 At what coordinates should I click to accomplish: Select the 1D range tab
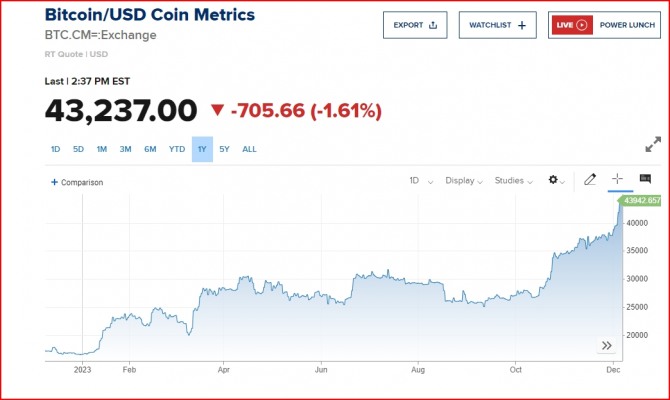click(x=56, y=149)
